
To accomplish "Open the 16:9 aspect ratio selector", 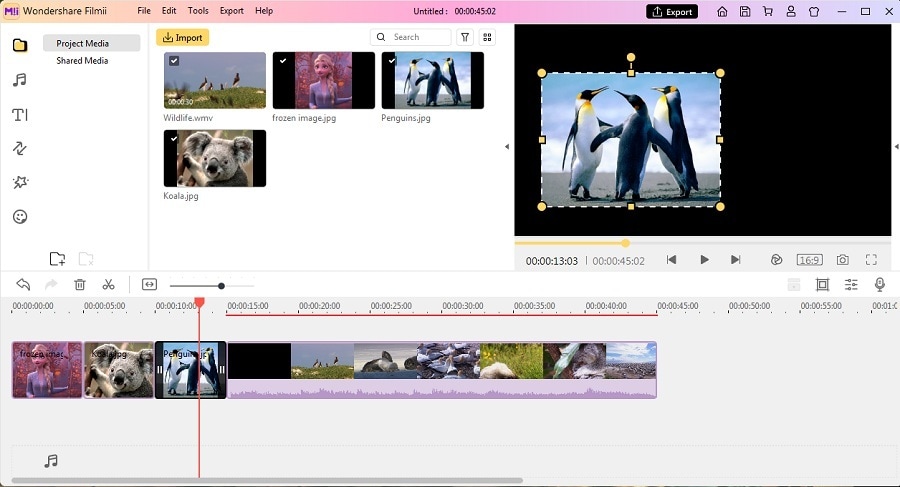I will pos(809,260).
